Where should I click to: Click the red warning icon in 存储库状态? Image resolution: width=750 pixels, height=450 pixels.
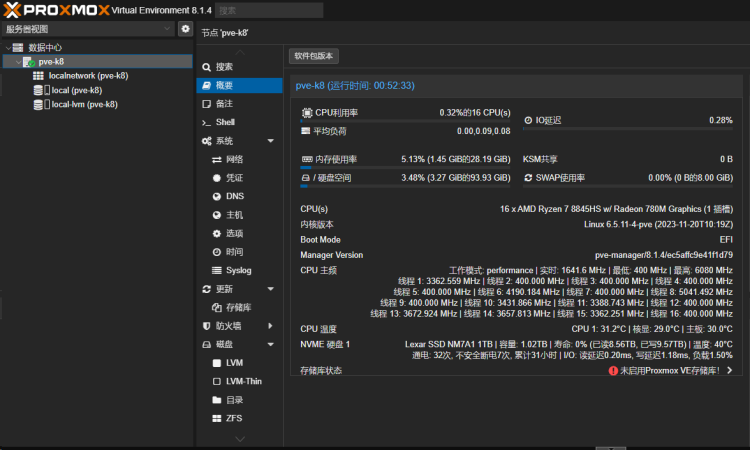pos(613,371)
